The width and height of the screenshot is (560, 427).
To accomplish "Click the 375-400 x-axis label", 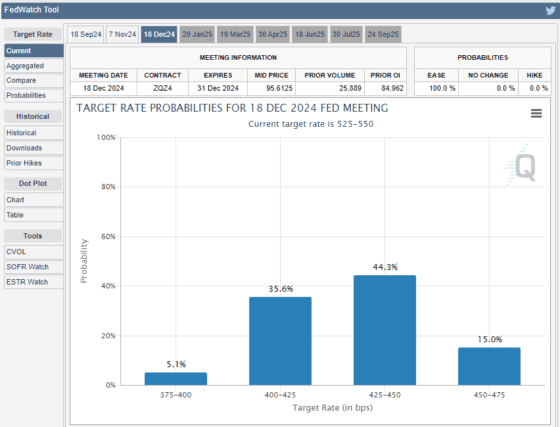I will point(176,395).
